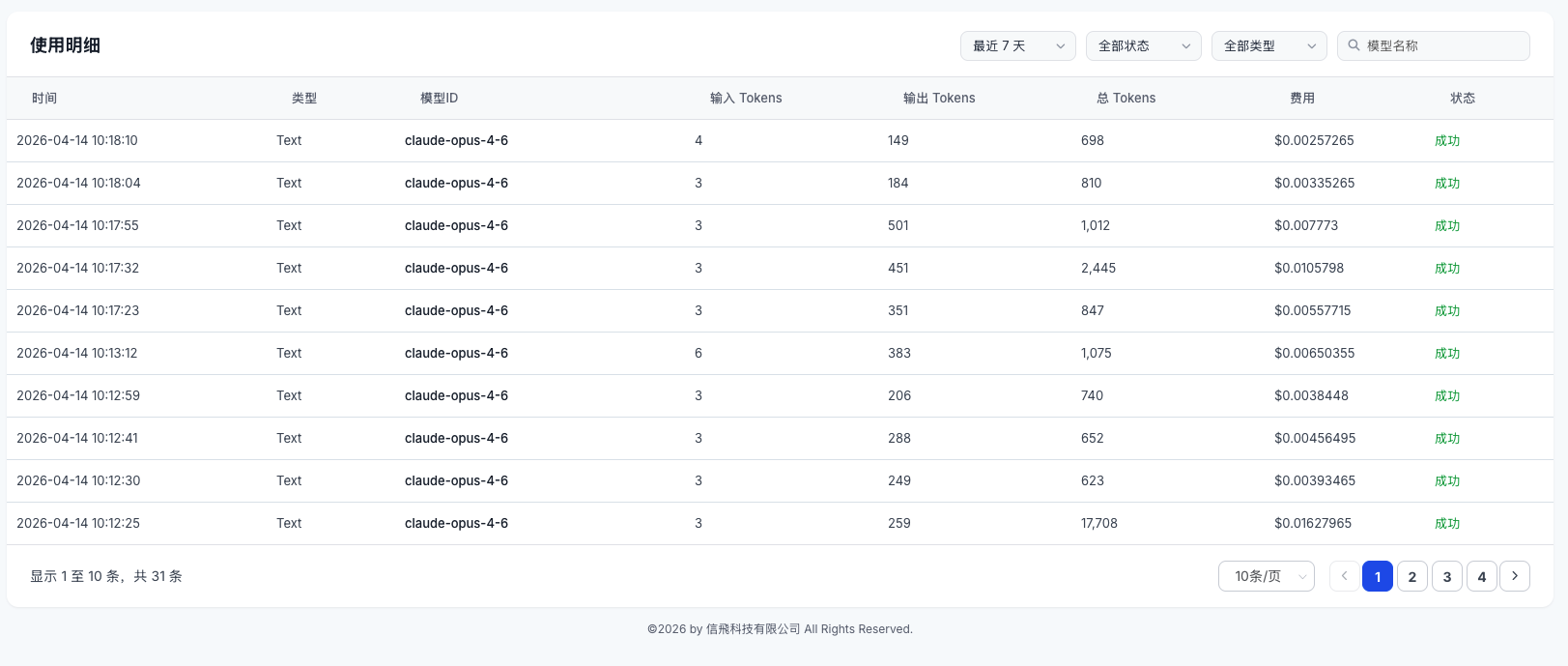
Task: Click the cost value $0.0105798
Action: (x=1309, y=269)
